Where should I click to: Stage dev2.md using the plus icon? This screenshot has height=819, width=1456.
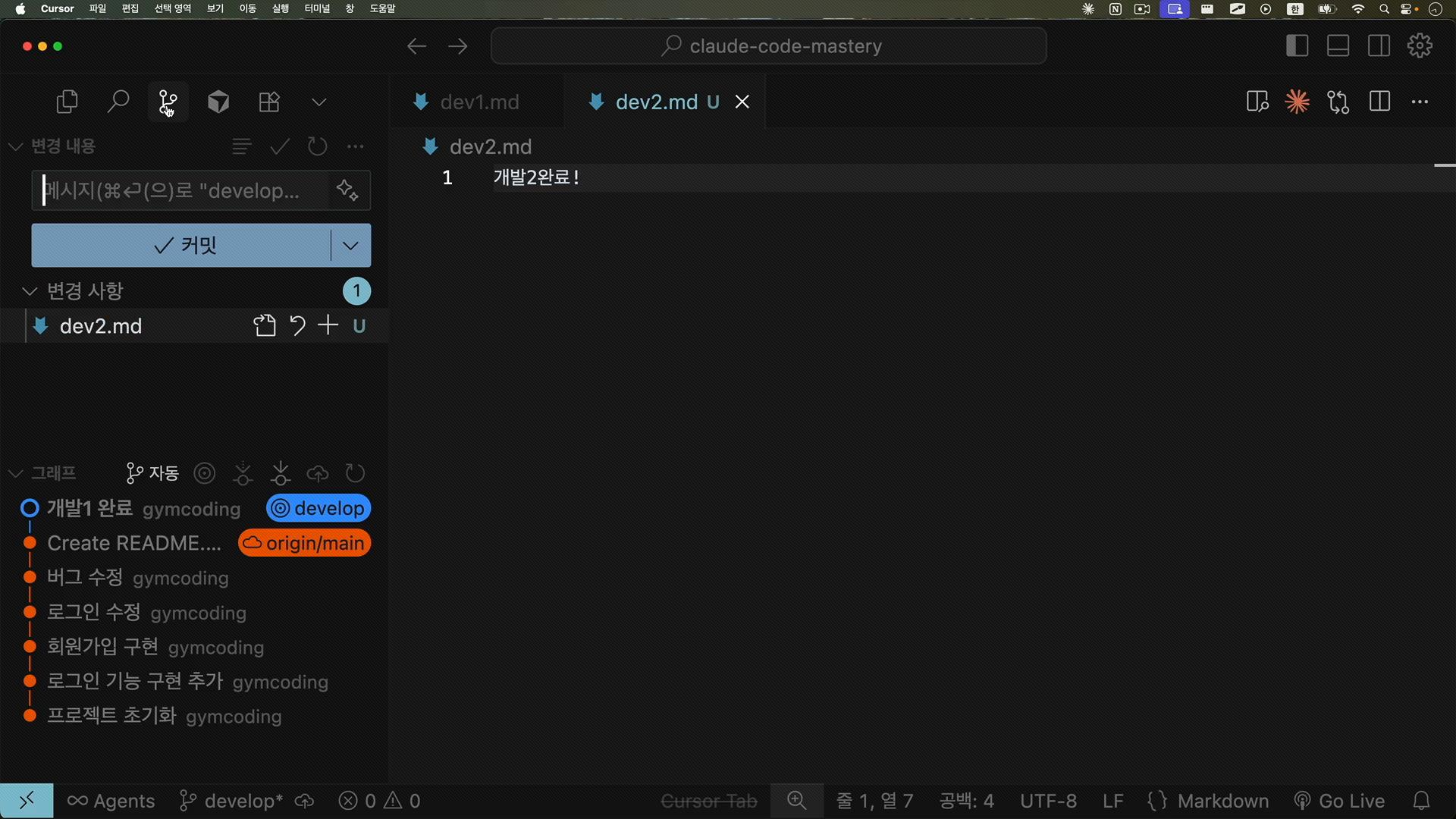pos(328,325)
